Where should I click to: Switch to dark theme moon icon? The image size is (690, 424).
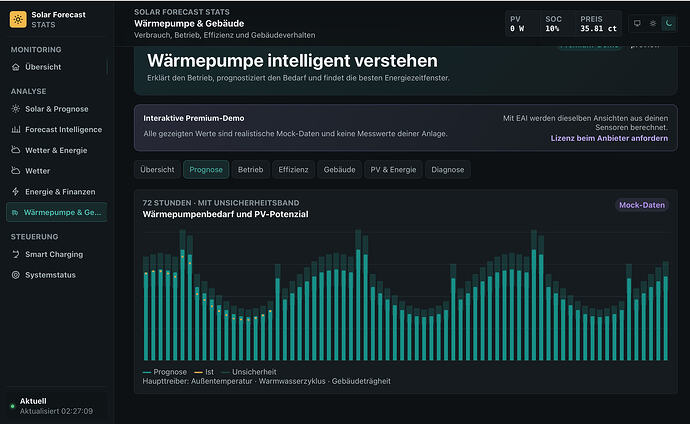[x=668, y=23]
